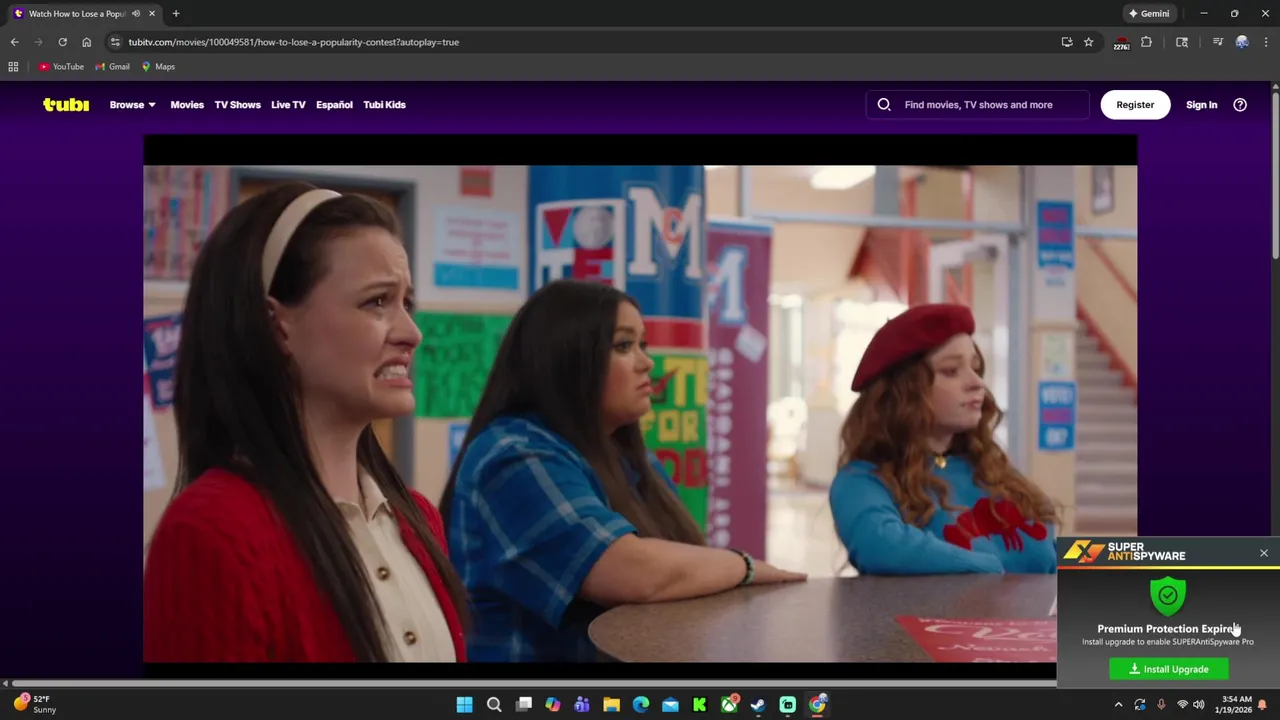Mute the tab audio speaker icon
This screenshot has width=1280, height=720.
[x=136, y=14]
